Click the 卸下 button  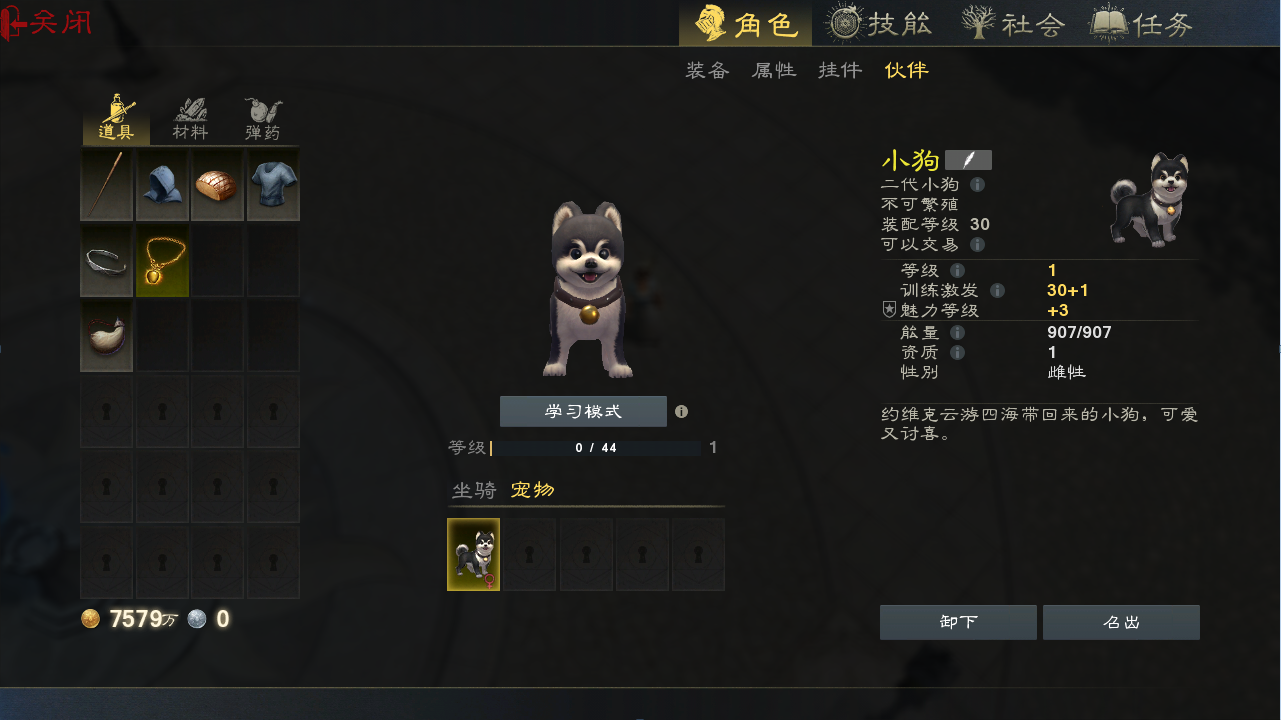point(958,622)
